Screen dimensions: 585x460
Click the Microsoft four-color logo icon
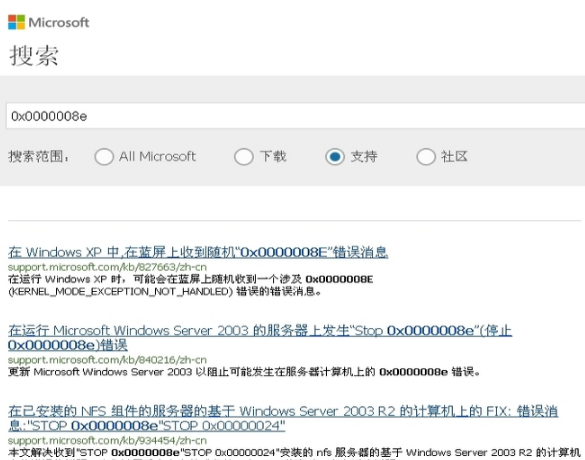coord(16,22)
